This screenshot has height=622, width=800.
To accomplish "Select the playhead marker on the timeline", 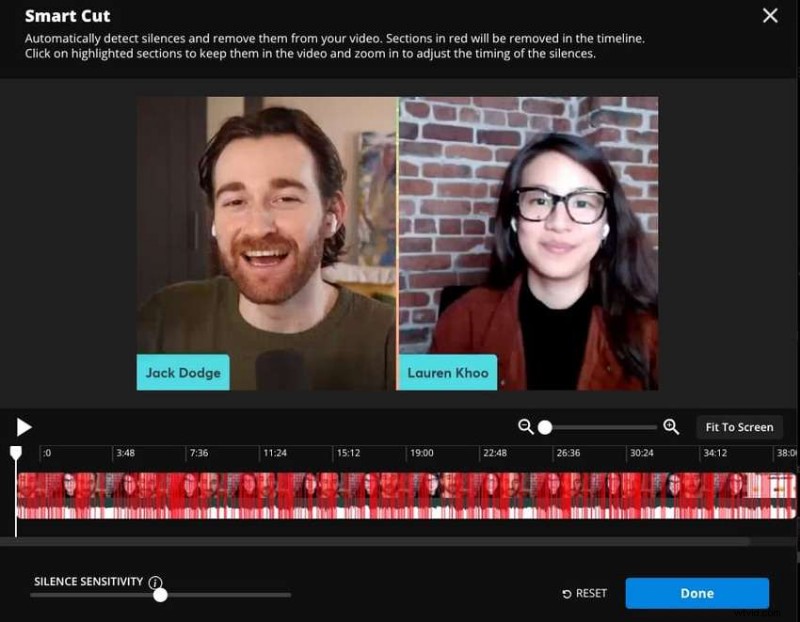I will tap(15, 452).
